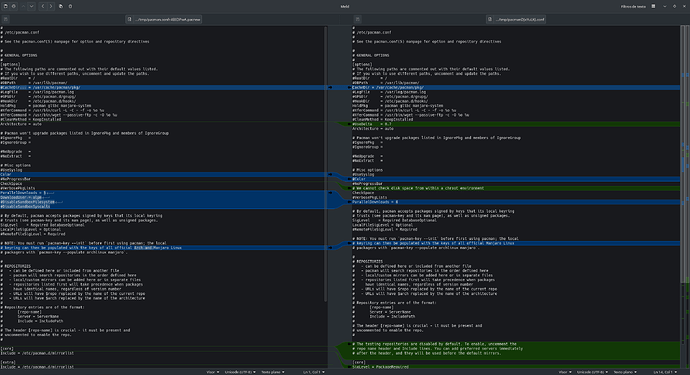This screenshot has width=690, height=375.
Task: Push current change to the right pane
Action: click(51, 6)
